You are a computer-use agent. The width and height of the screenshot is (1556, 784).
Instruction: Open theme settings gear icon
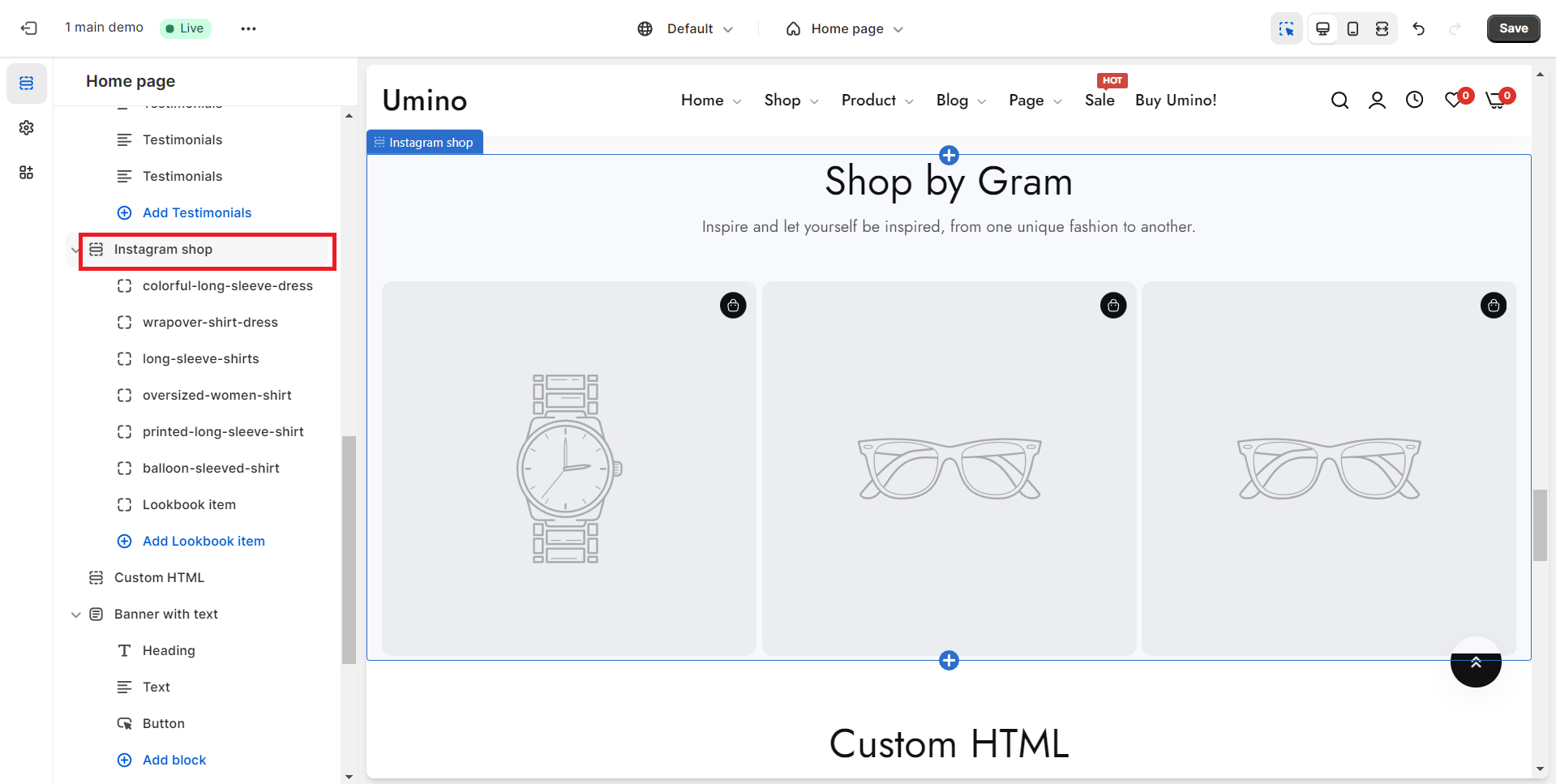27,128
